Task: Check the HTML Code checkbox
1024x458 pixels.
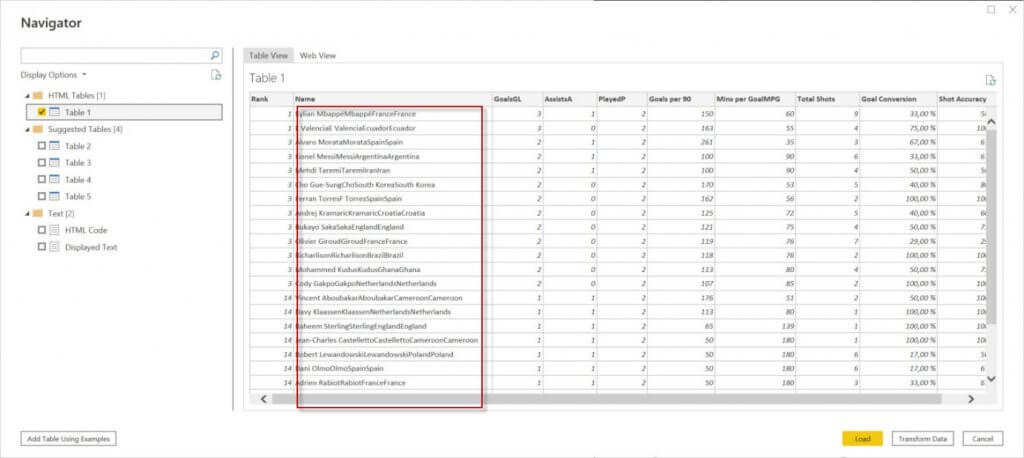Action: click(42, 230)
